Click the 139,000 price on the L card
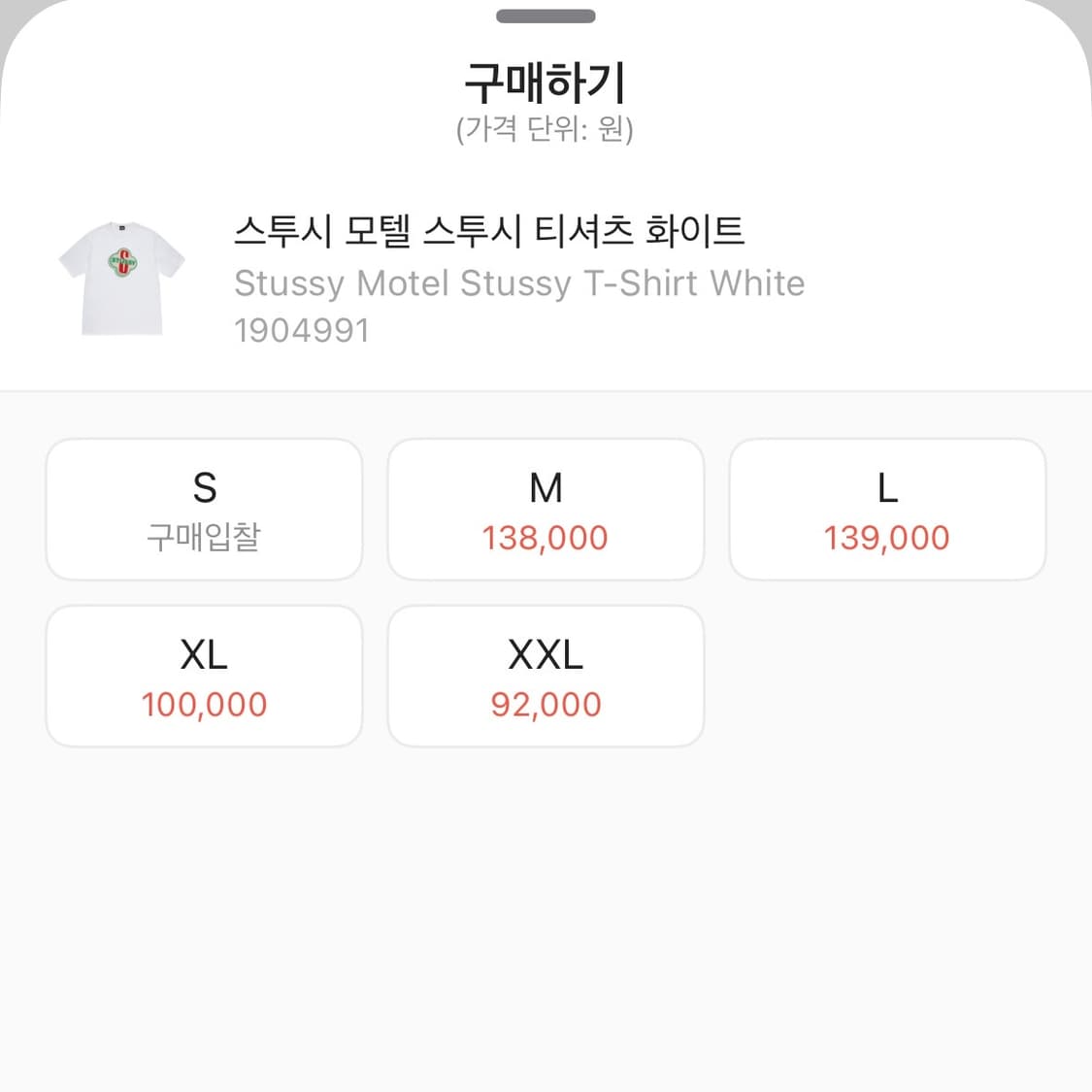The image size is (1092, 1092). [x=887, y=538]
